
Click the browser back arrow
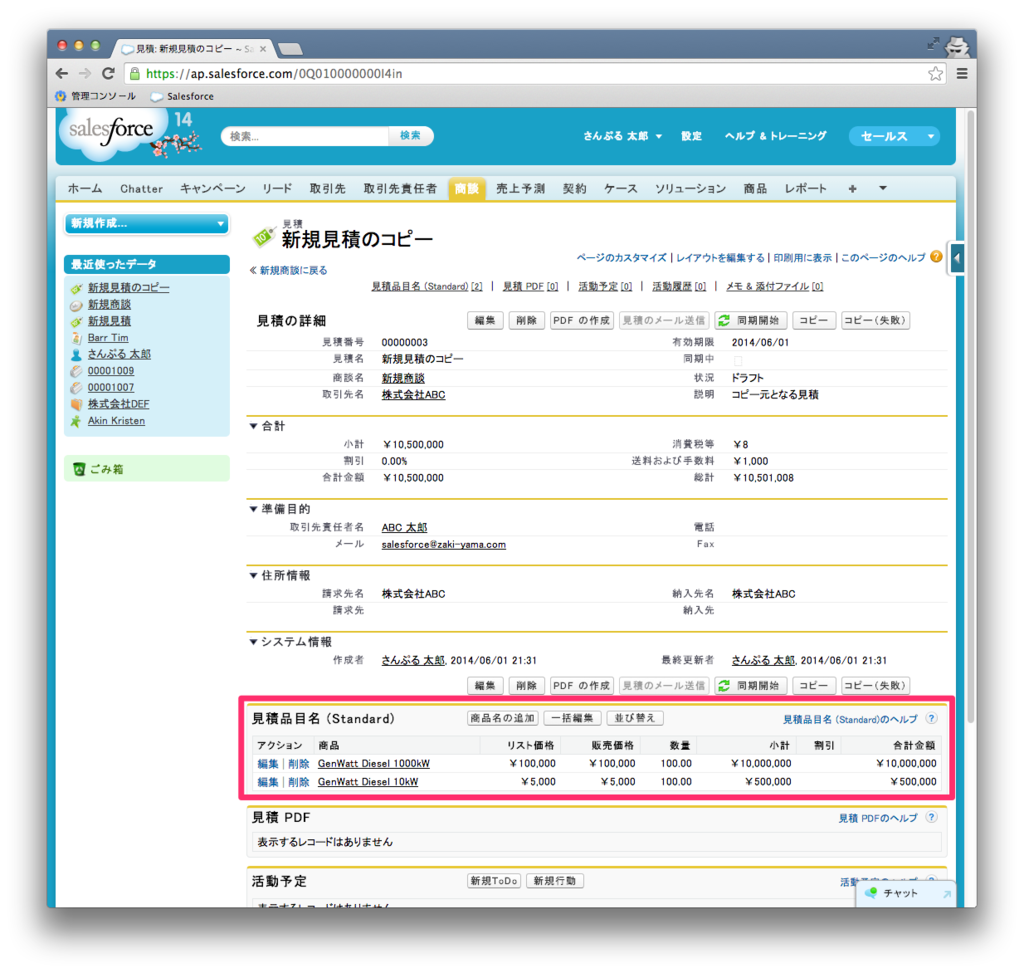point(62,73)
